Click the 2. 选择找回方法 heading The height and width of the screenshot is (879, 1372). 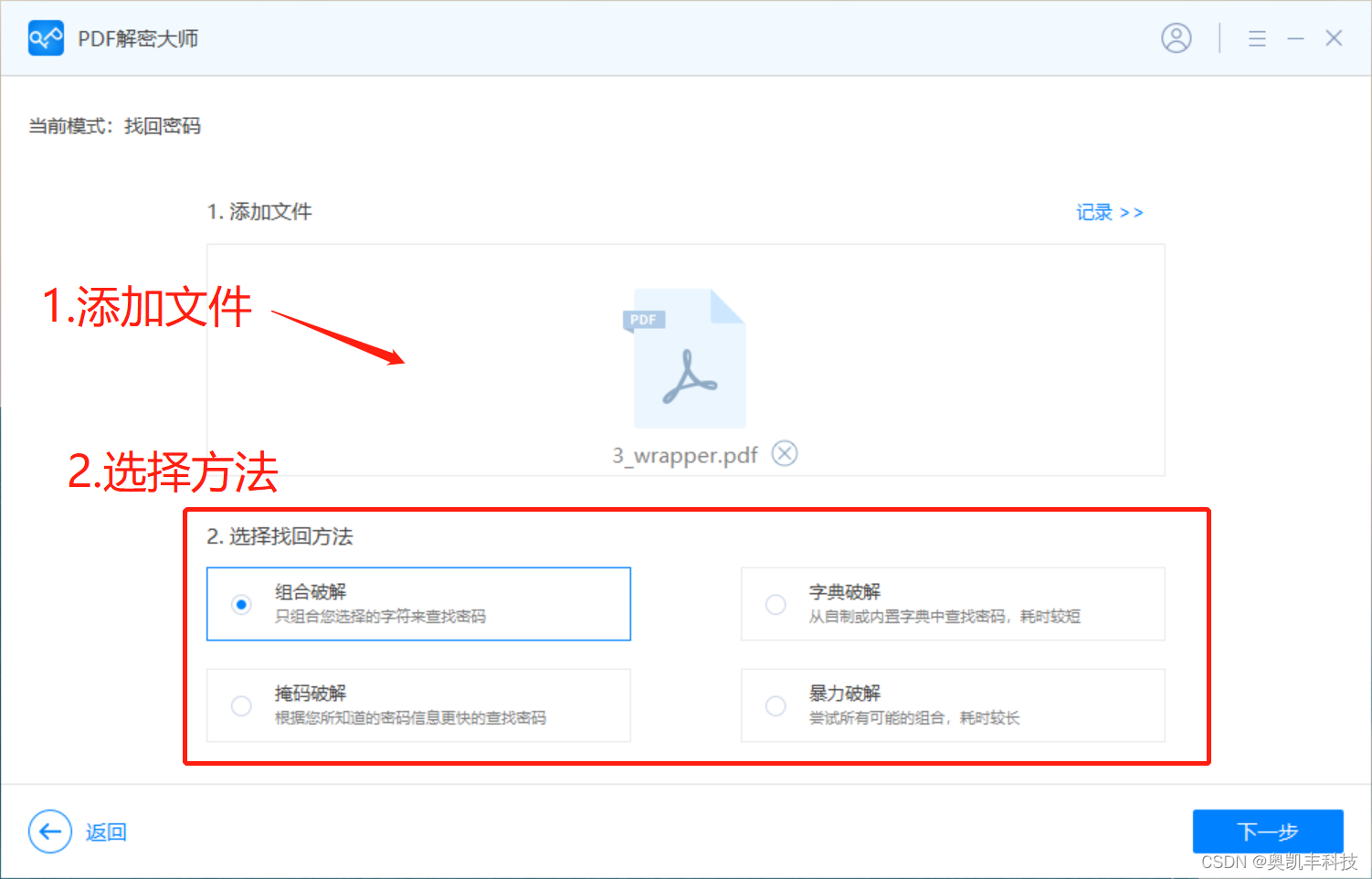pos(280,536)
